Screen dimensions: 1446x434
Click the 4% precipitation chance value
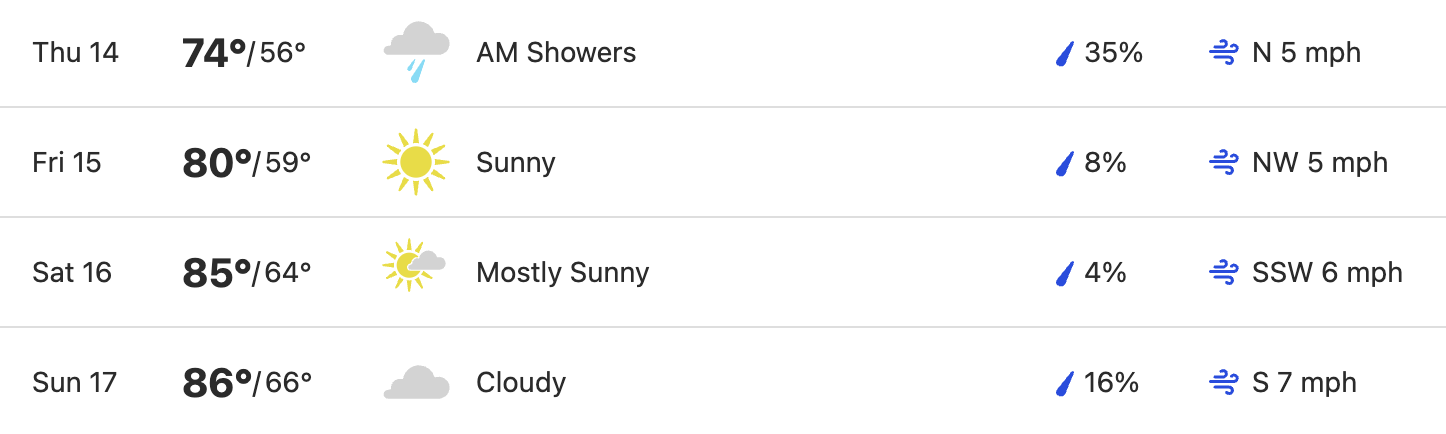click(x=1106, y=273)
